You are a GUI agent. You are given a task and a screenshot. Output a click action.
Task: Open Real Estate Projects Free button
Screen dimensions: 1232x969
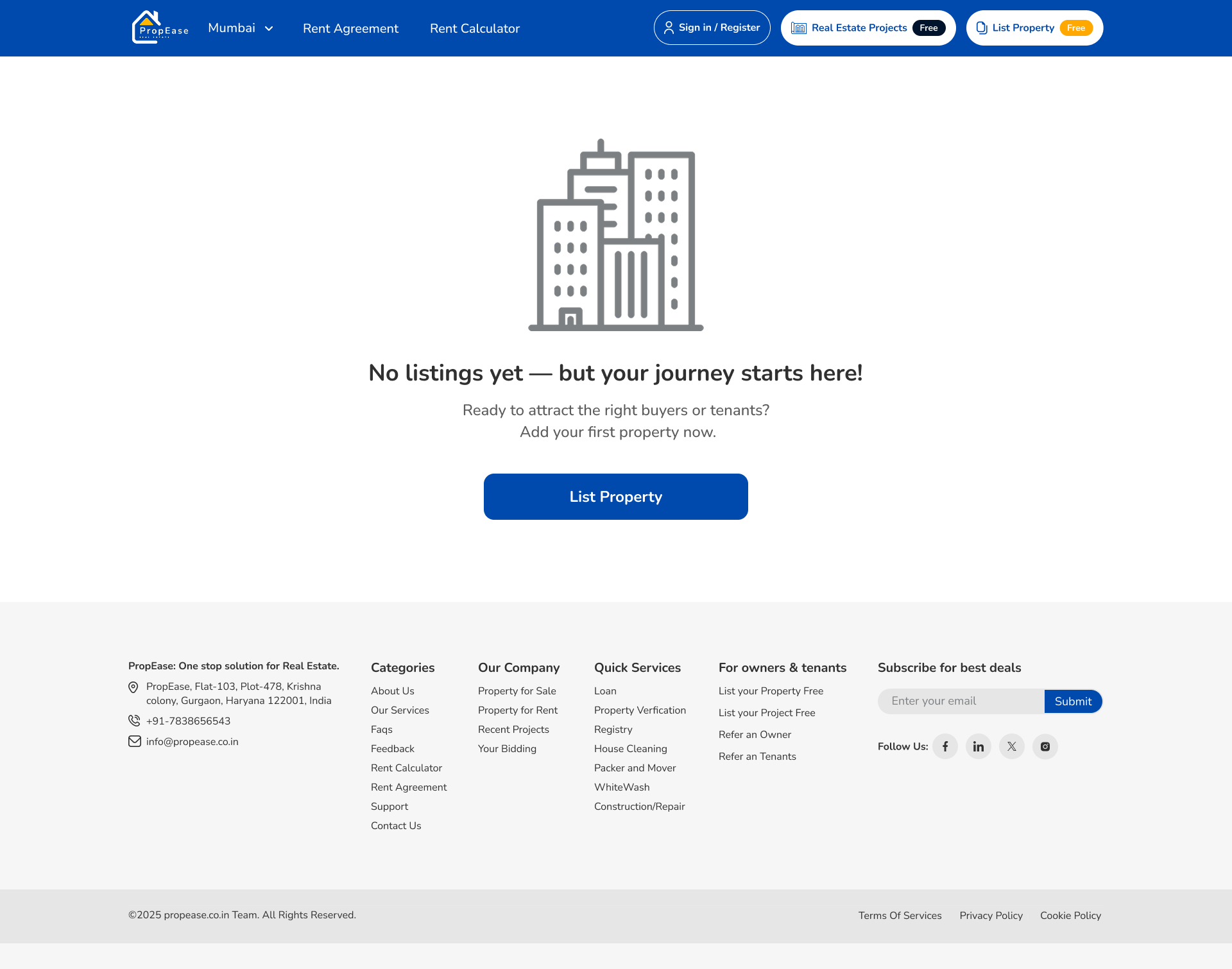[868, 28]
